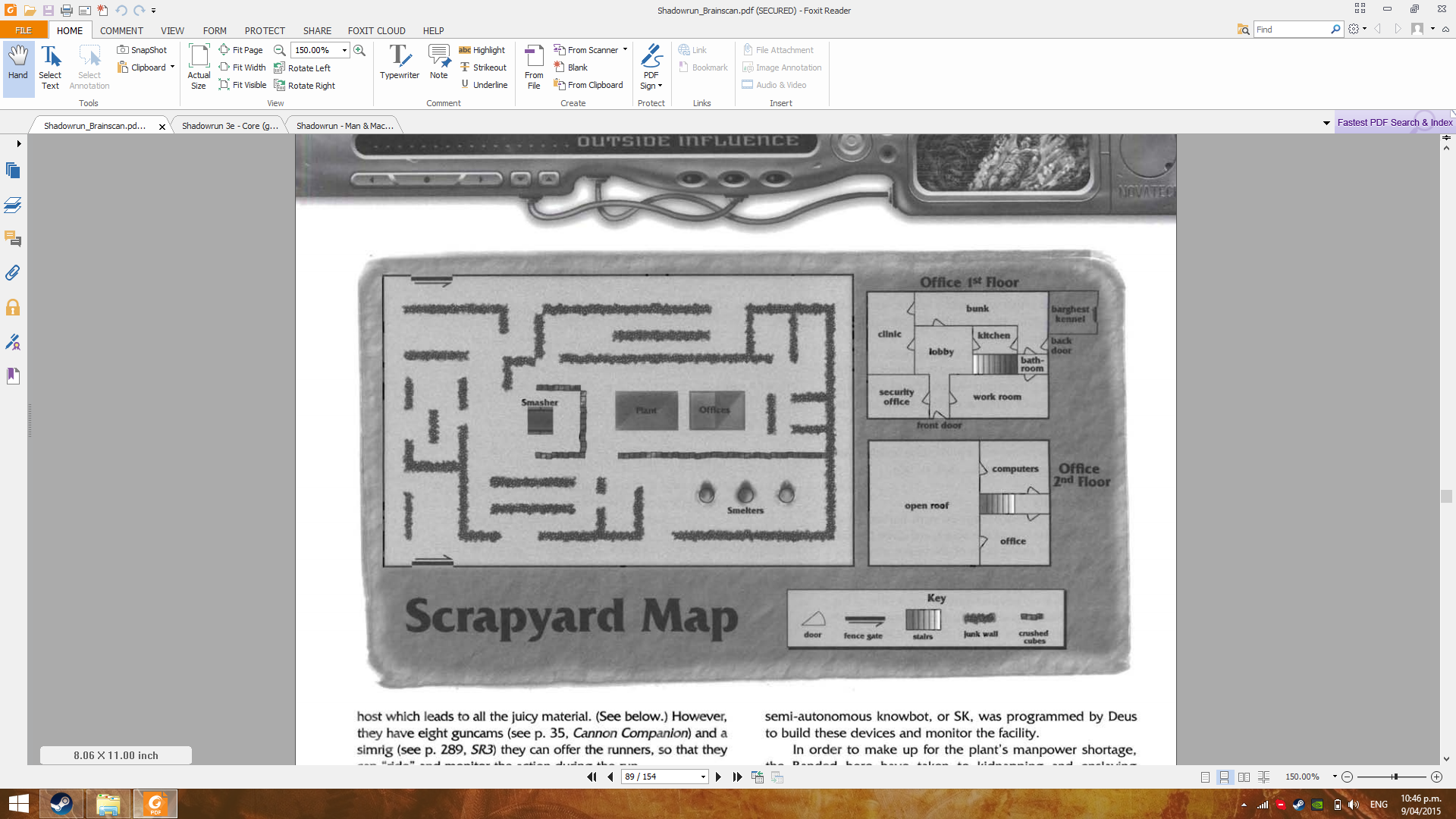The image size is (1456, 819).
Task: Switch to the VIEW ribbon tab
Action: pyautogui.click(x=172, y=31)
